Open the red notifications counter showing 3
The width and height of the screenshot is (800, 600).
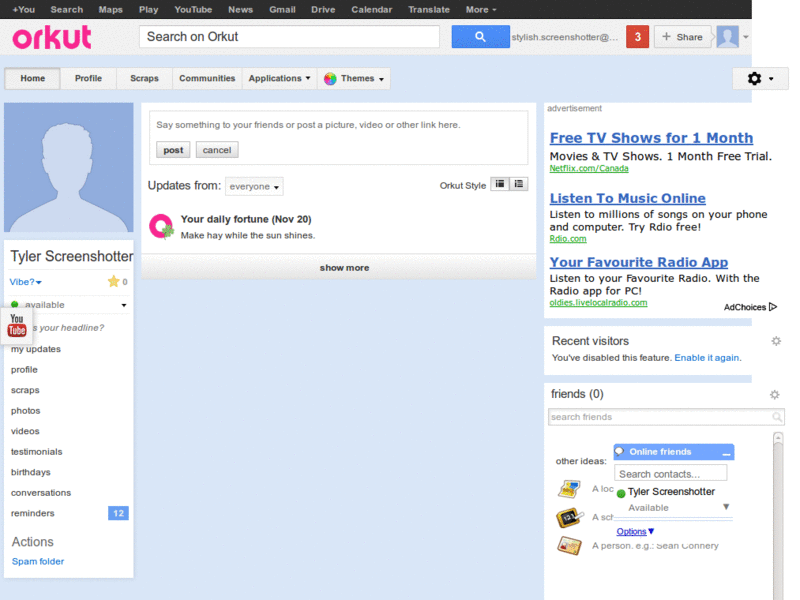(637, 37)
